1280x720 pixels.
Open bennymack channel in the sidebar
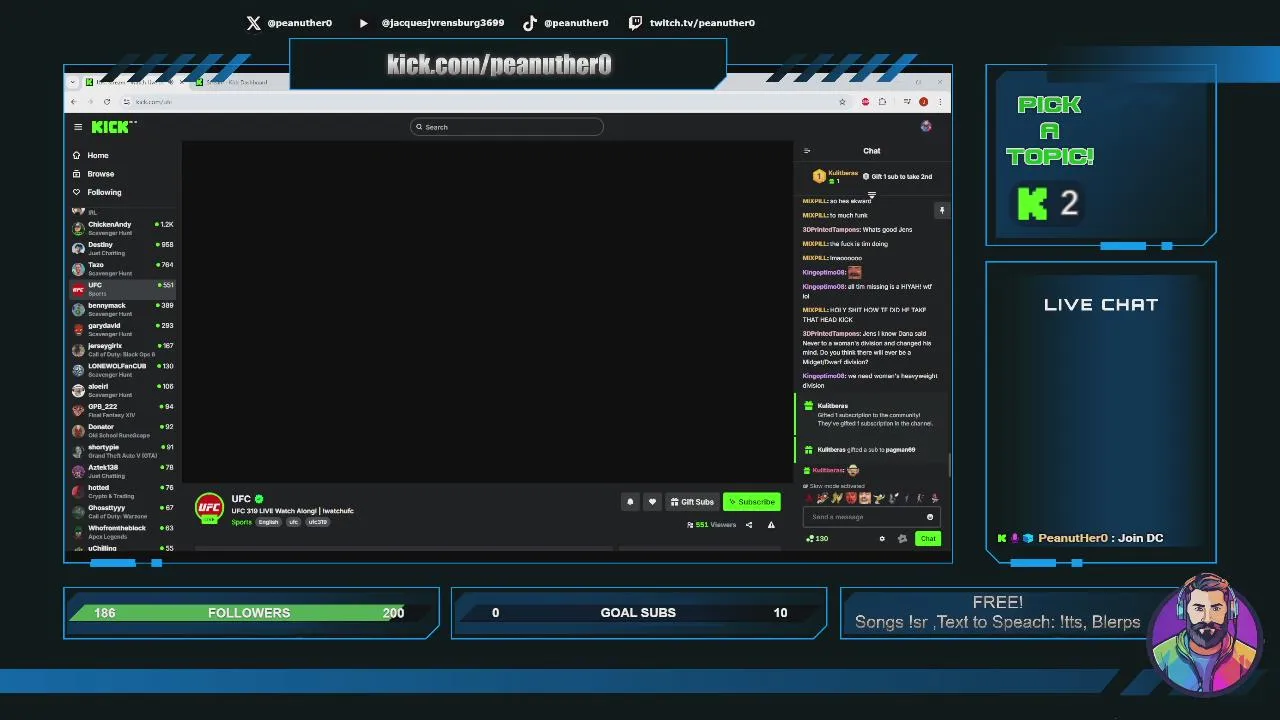point(123,309)
